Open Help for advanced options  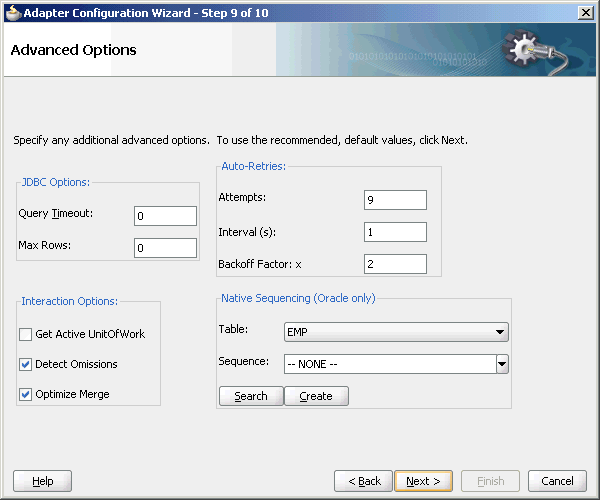(42, 481)
